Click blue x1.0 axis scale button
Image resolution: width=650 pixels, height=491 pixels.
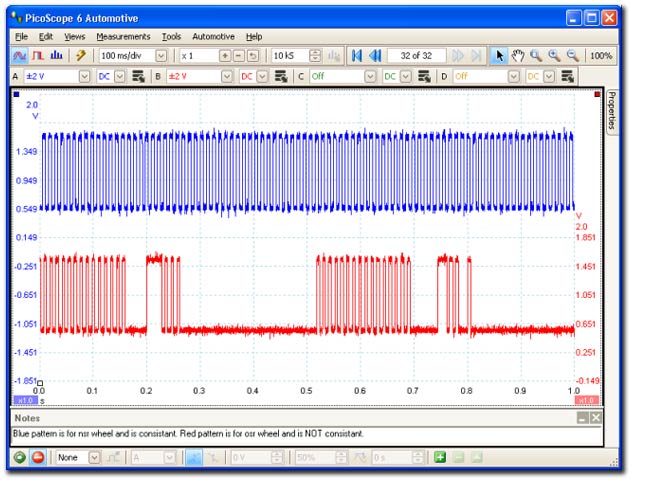click(x=26, y=400)
